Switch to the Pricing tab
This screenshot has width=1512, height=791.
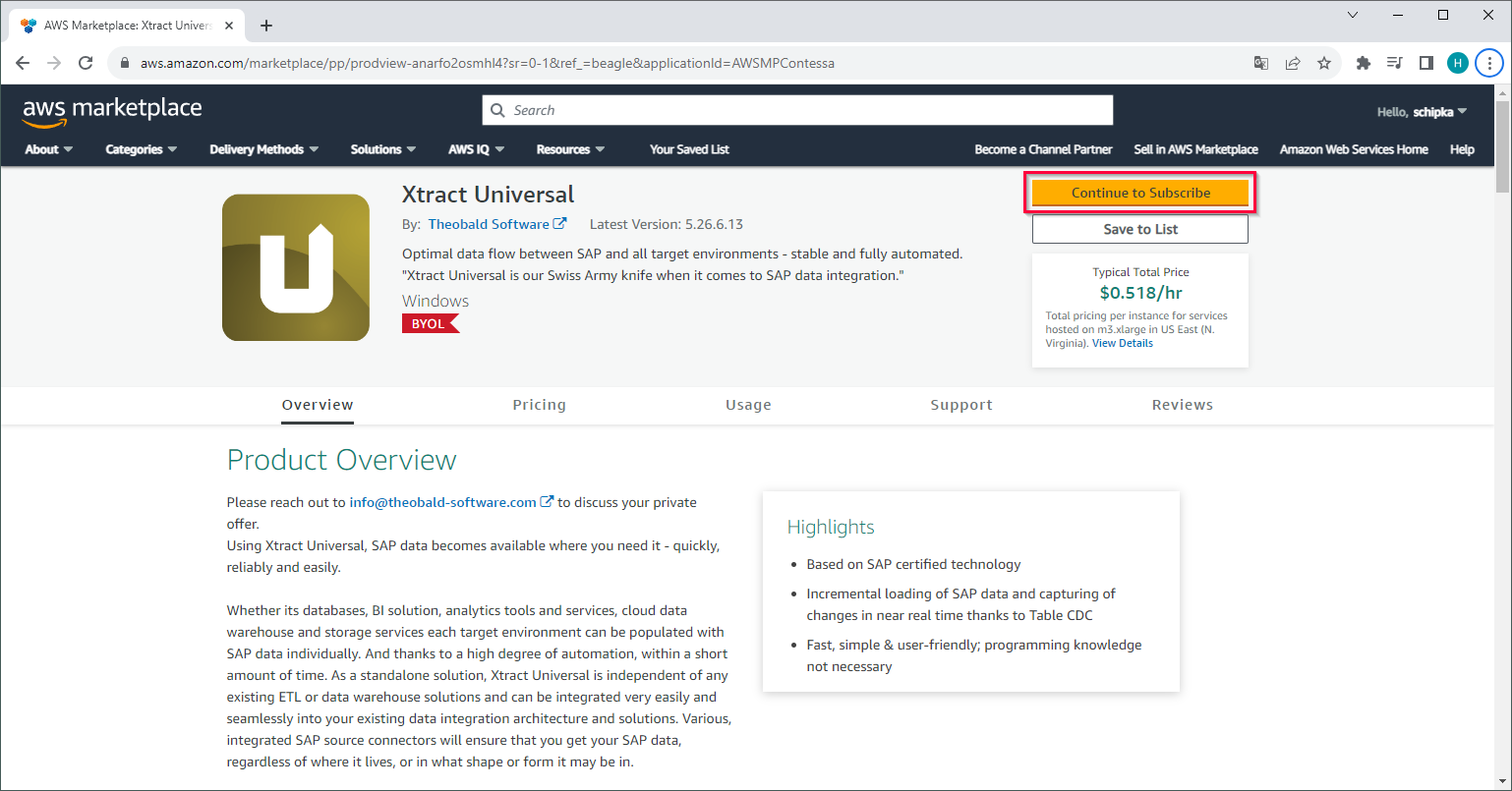540,405
